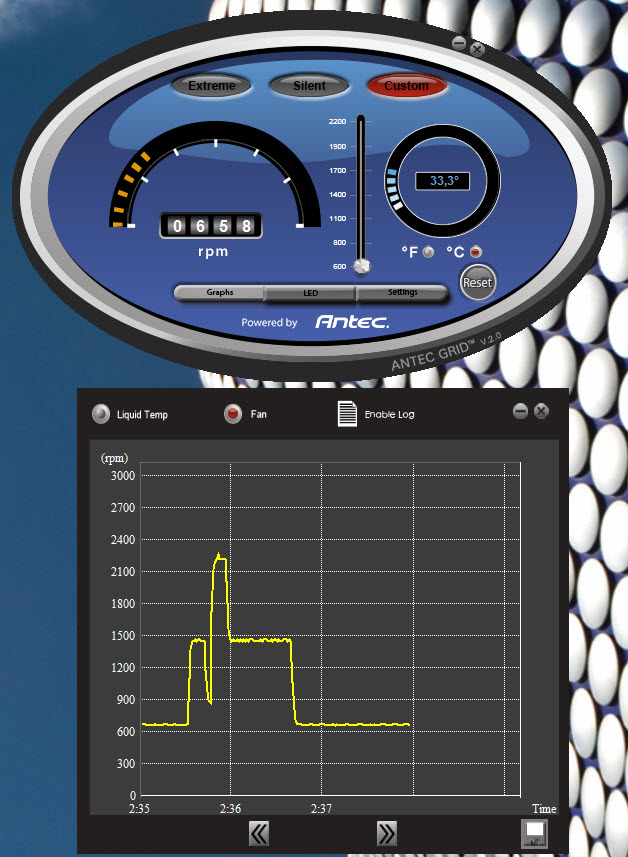Go back in graph timeline
Screen dimensions: 628x857
pos(259,833)
